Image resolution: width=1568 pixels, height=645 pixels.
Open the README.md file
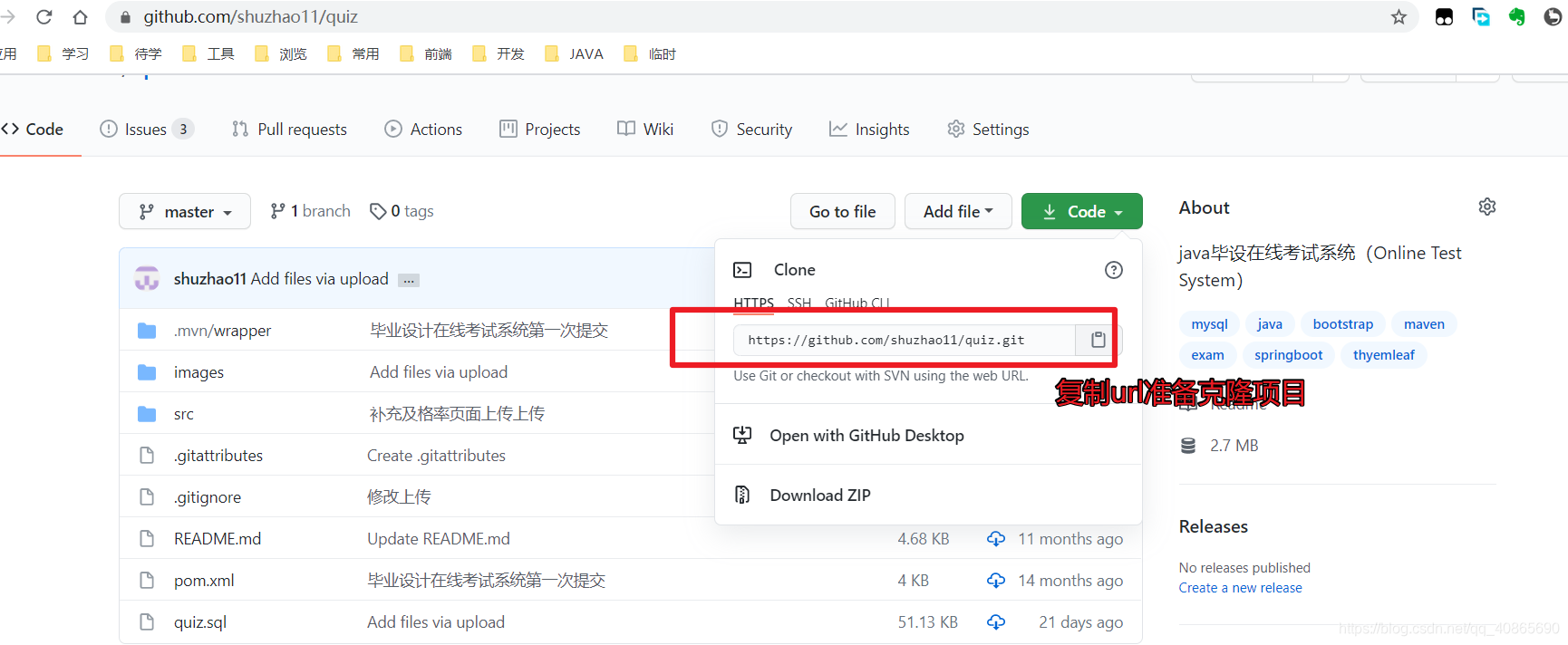[218, 539]
